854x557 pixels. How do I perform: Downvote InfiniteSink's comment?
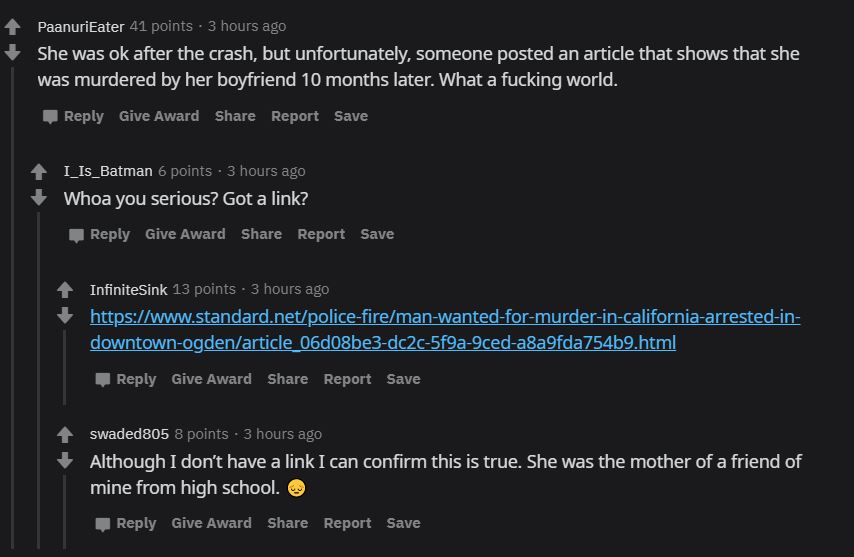coord(65,315)
